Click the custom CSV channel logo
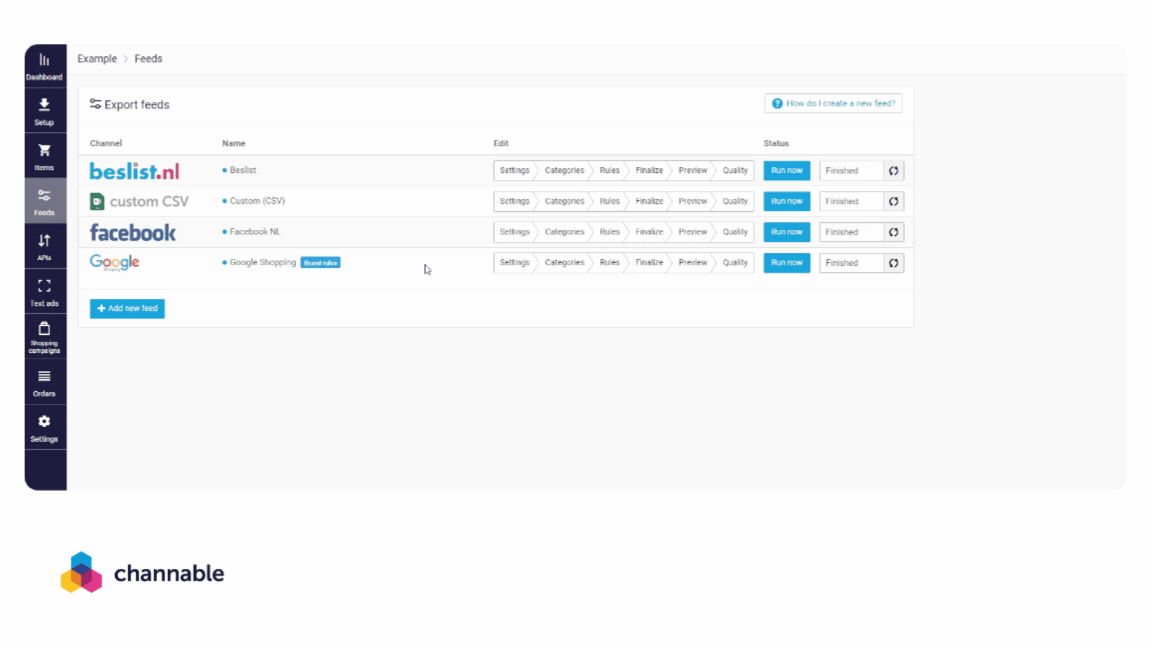The height and width of the screenshot is (648, 1152). pos(139,201)
